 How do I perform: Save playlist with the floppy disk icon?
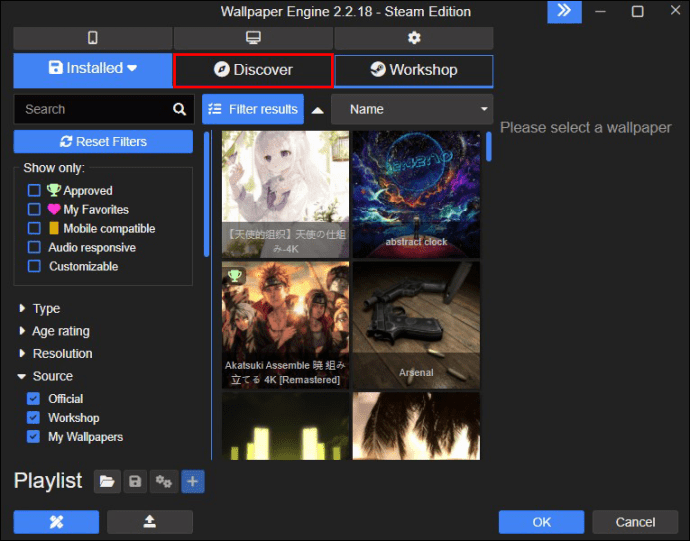[x=135, y=482]
